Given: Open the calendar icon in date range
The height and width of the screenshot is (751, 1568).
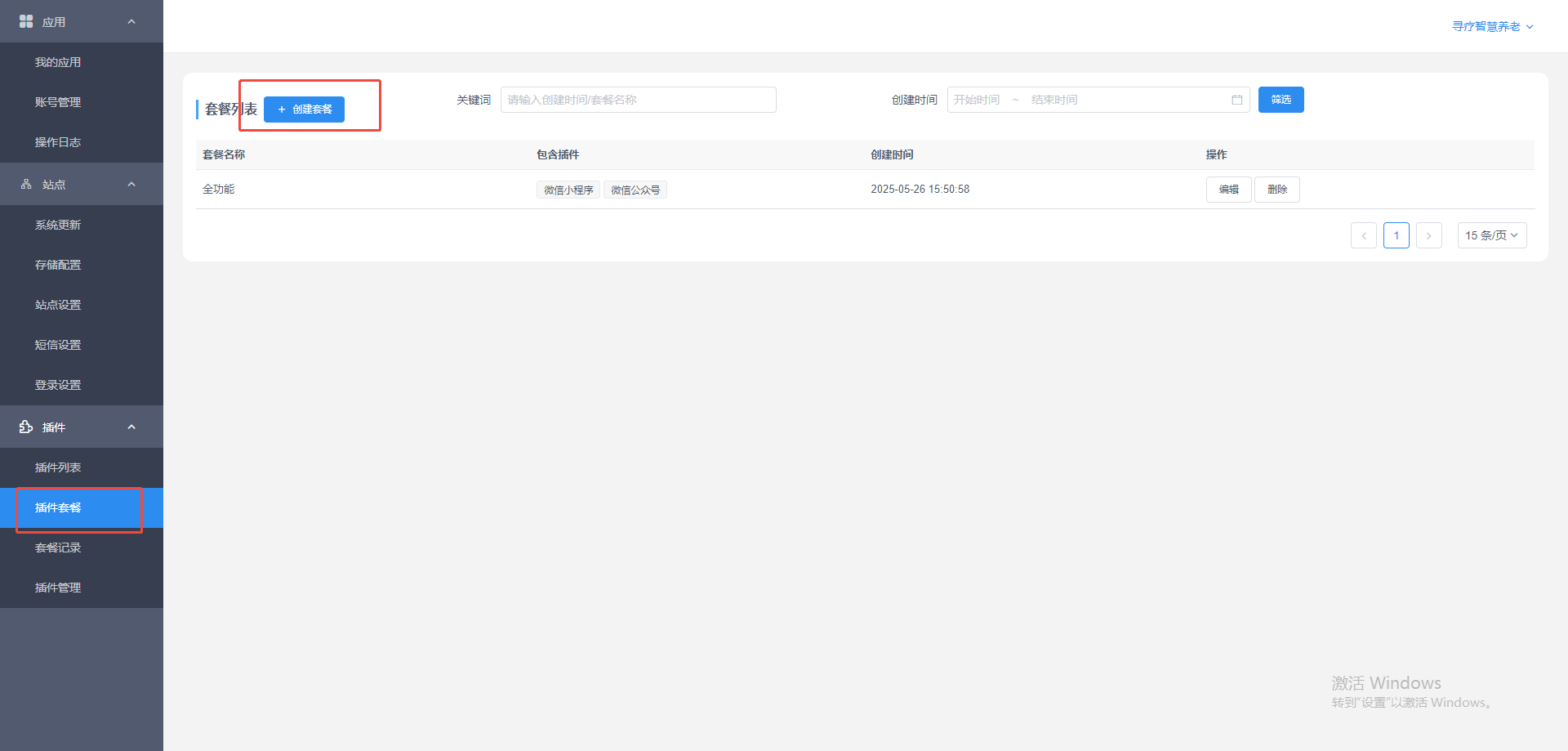Looking at the screenshot, I should pyautogui.click(x=1236, y=100).
